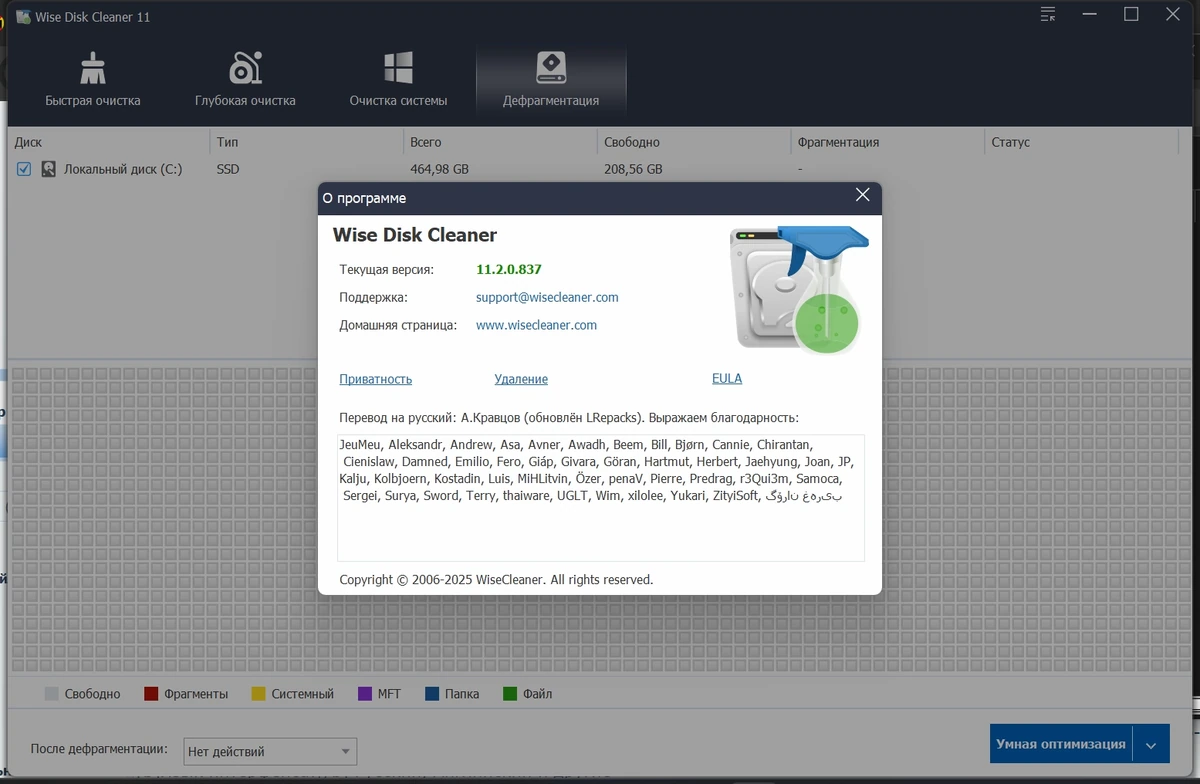
Task: Open the Глубокая очистка tab
Action: pyautogui.click(x=245, y=81)
